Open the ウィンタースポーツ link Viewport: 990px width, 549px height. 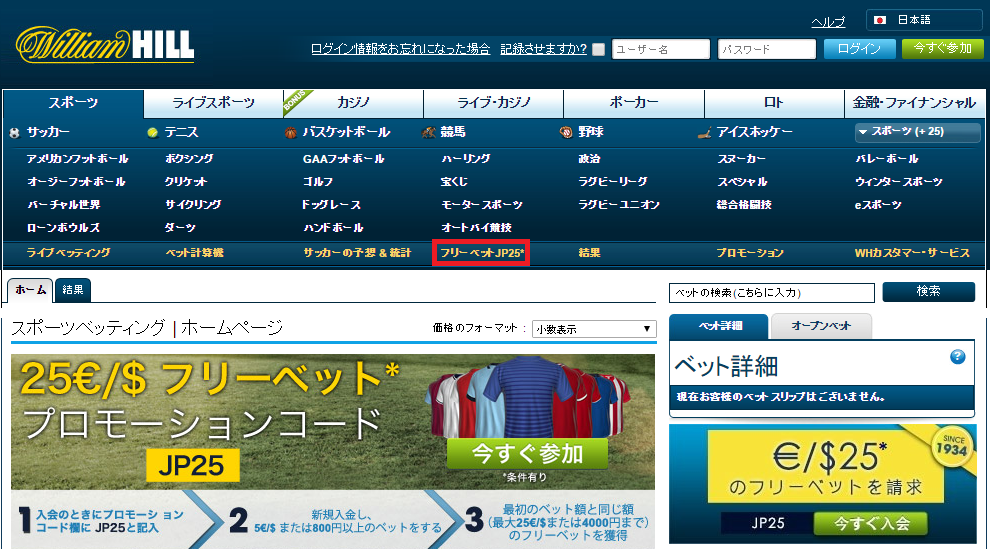(898, 182)
